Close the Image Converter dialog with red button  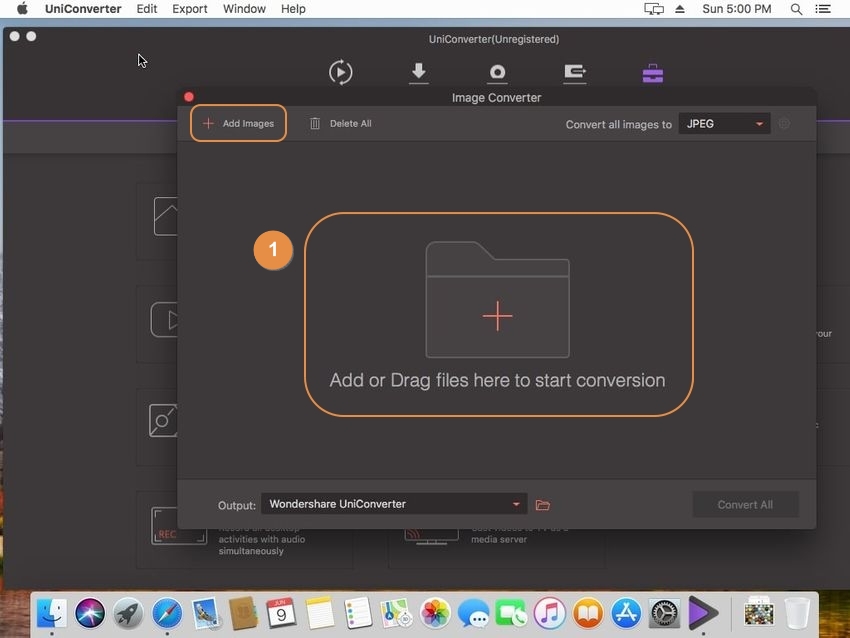click(189, 97)
